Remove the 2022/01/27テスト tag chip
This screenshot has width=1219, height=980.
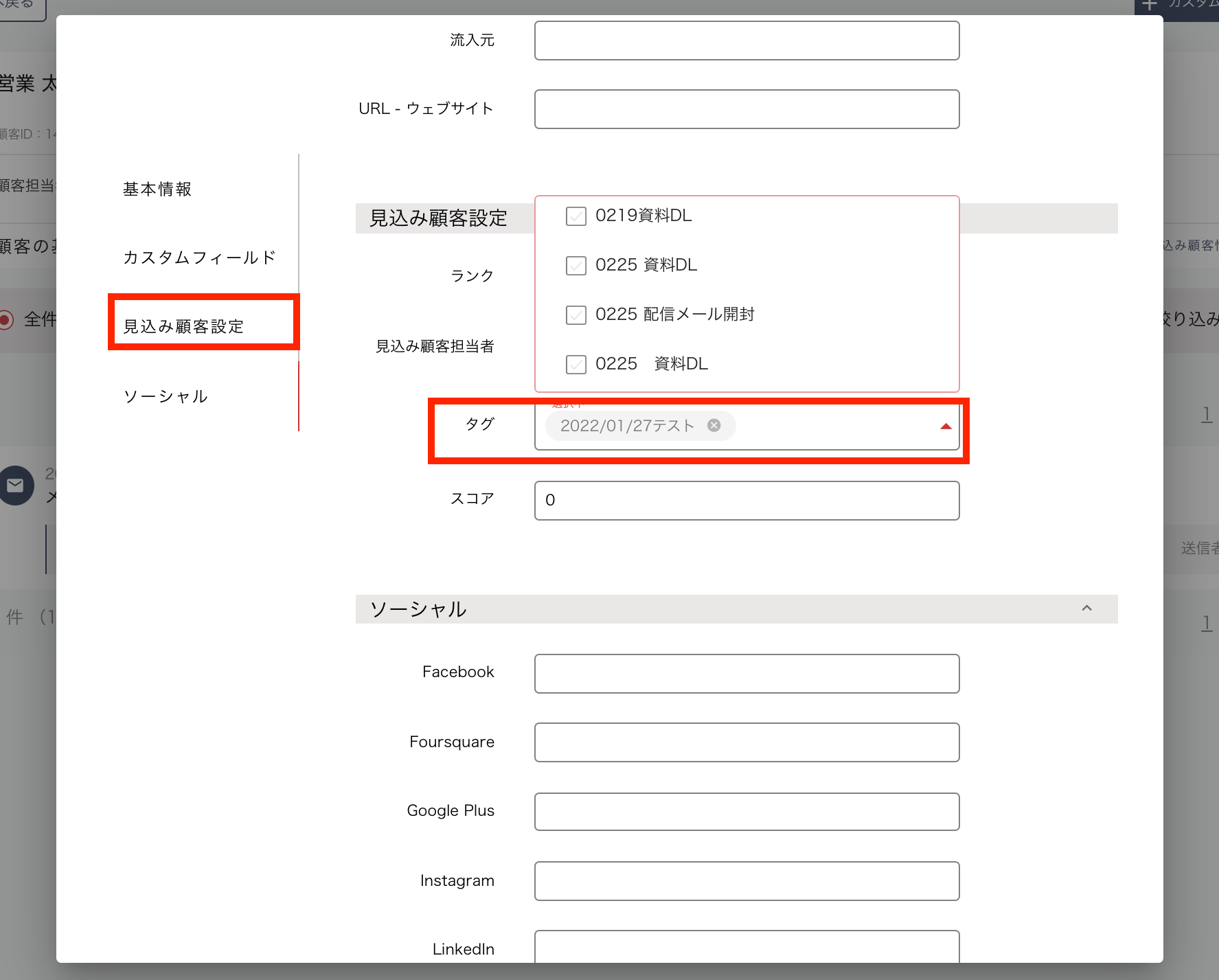click(714, 425)
